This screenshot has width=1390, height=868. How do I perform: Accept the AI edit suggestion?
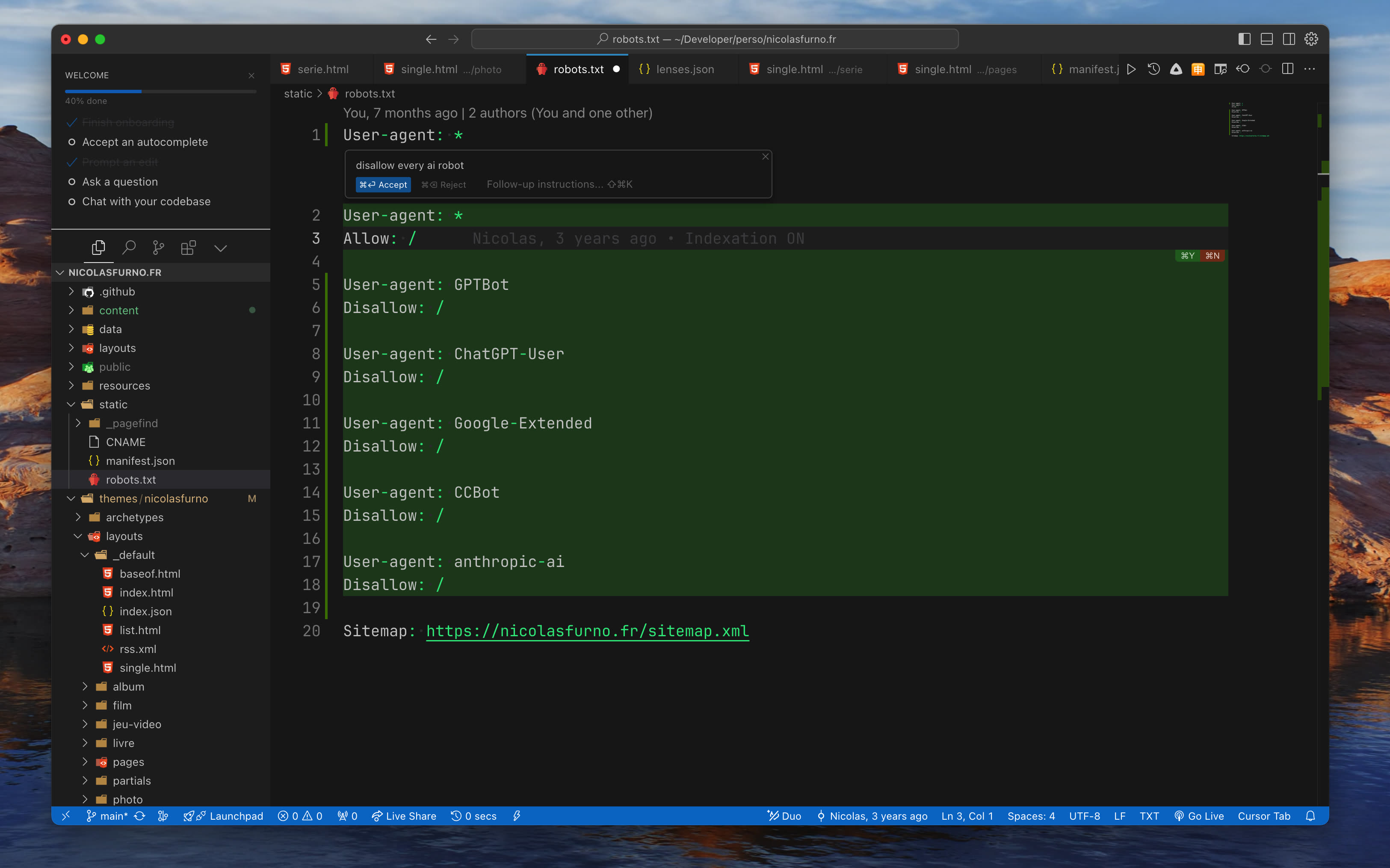pyautogui.click(x=383, y=184)
